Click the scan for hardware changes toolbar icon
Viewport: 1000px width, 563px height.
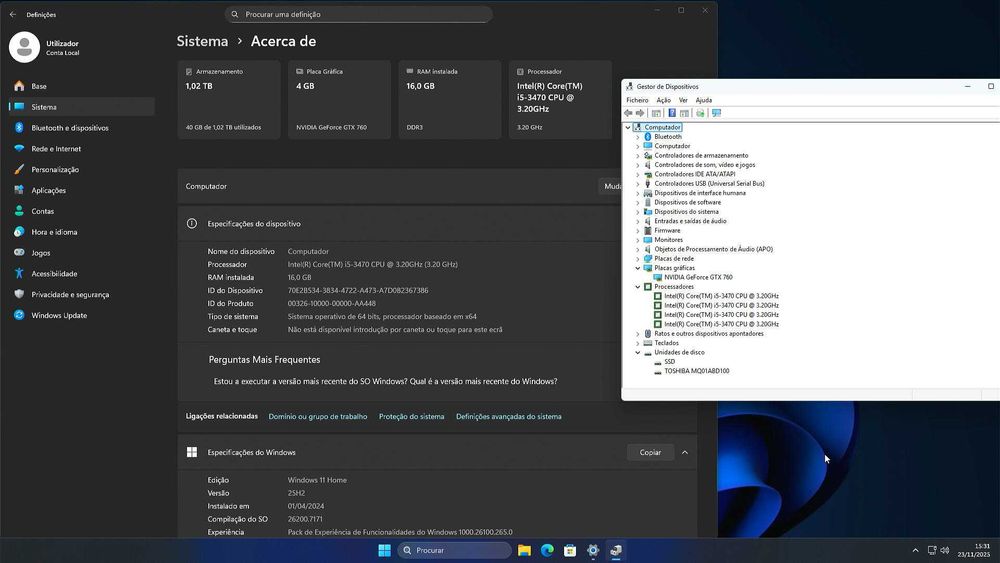click(x=700, y=113)
